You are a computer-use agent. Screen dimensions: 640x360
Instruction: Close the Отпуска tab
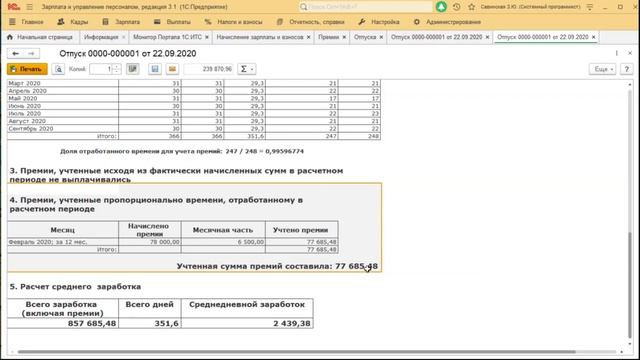point(381,37)
